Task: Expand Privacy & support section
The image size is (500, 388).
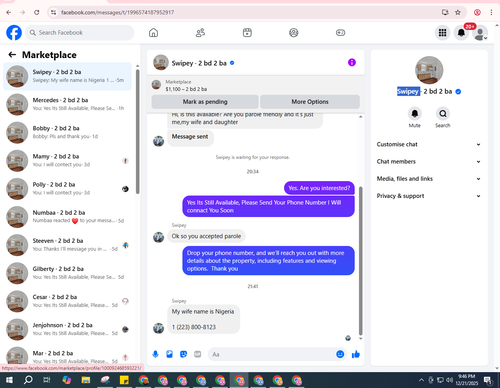Action: (x=429, y=196)
